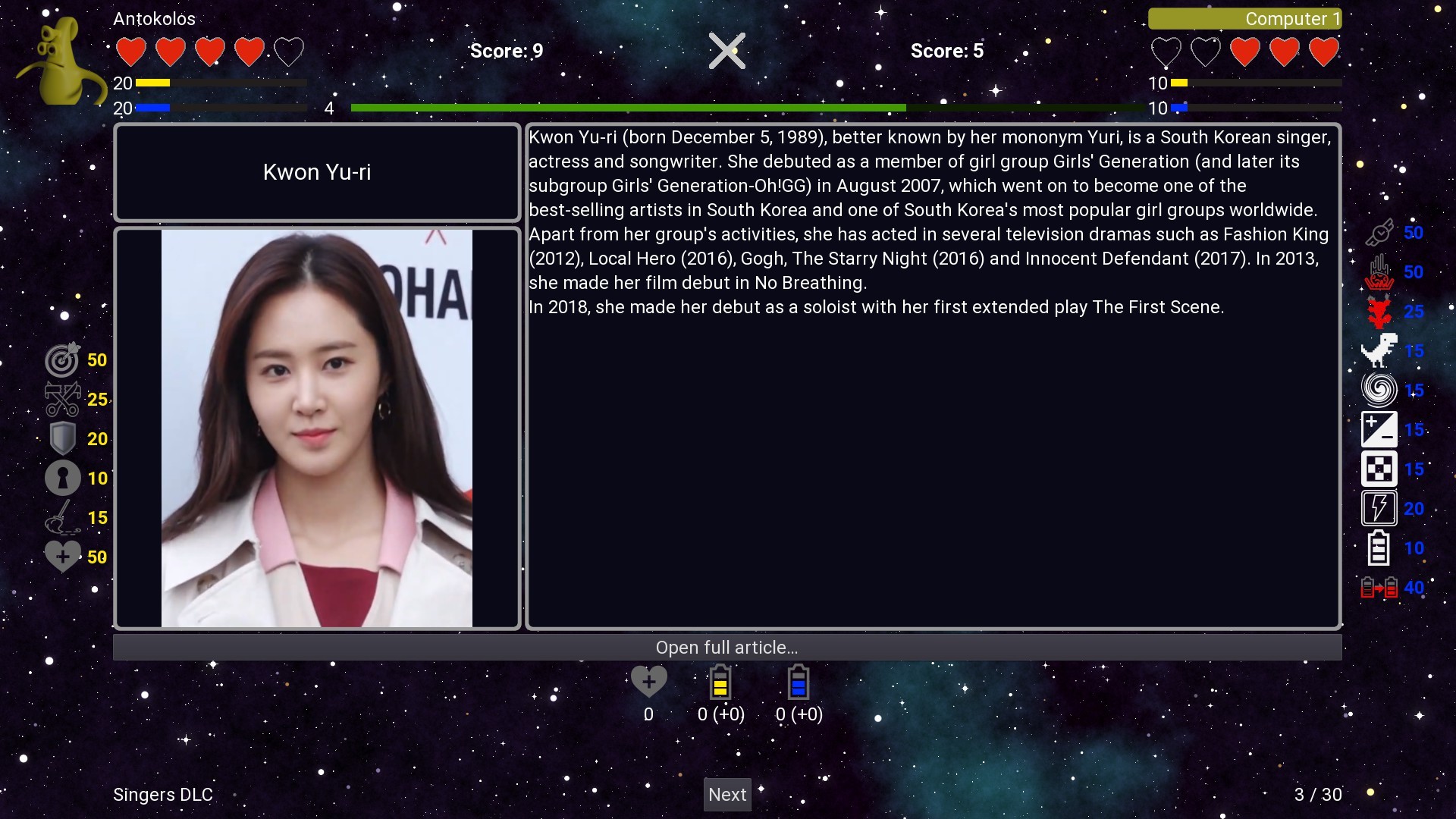Use the heart-plus healing power-up
Screen dimensions: 1456x819
point(63,556)
